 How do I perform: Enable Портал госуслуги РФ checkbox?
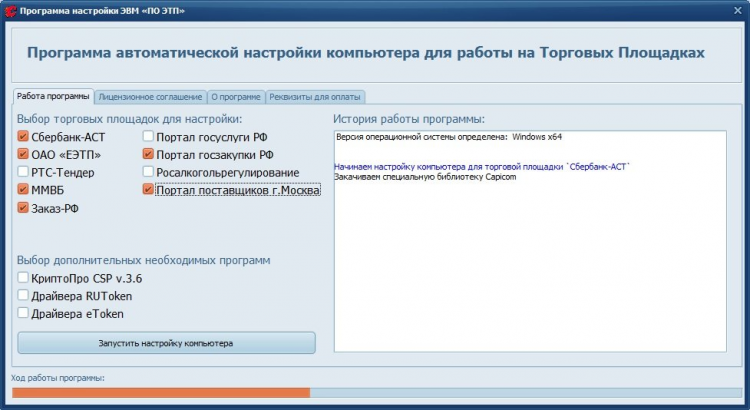148,136
